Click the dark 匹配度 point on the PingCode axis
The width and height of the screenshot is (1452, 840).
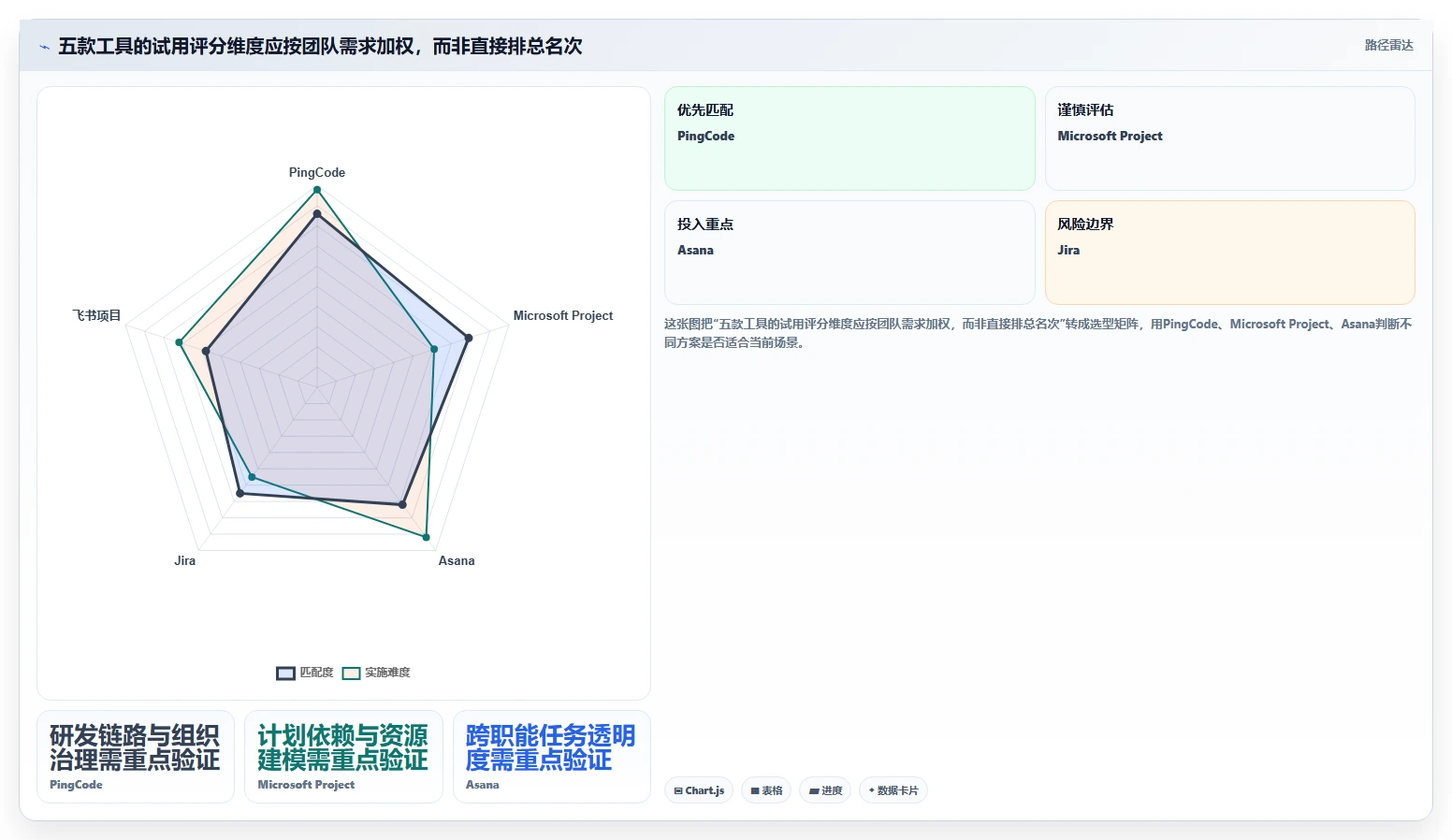tap(317, 214)
